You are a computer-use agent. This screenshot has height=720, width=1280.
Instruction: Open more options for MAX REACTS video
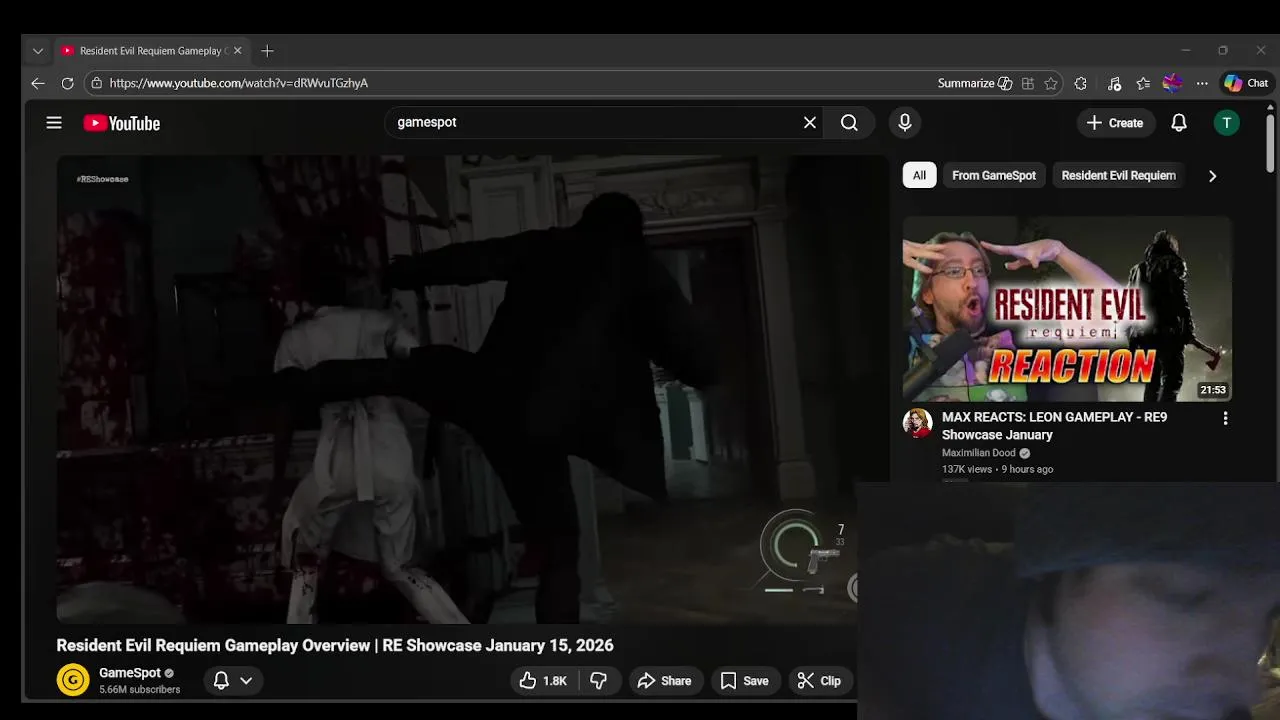point(1225,419)
